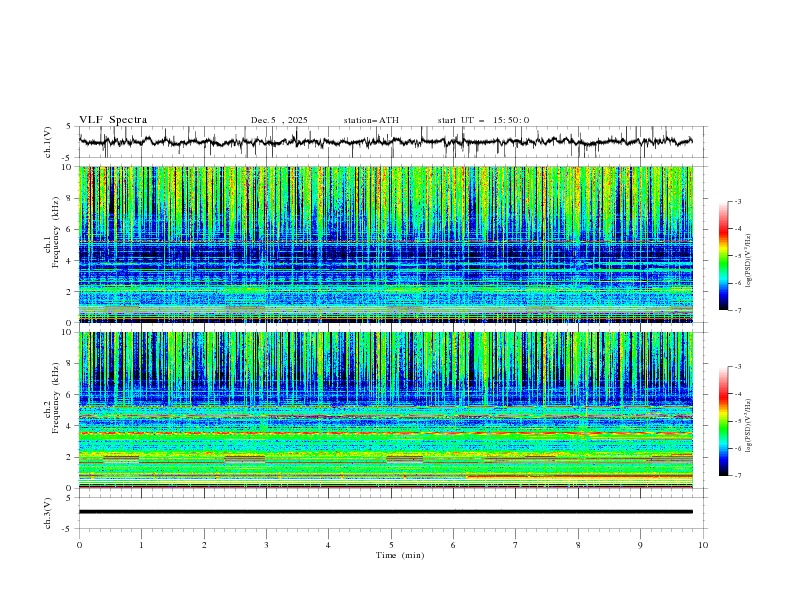Click the upper color bar "-7" tick label
The height and width of the screenshot is (612, 792).
[x=738, y=310]
